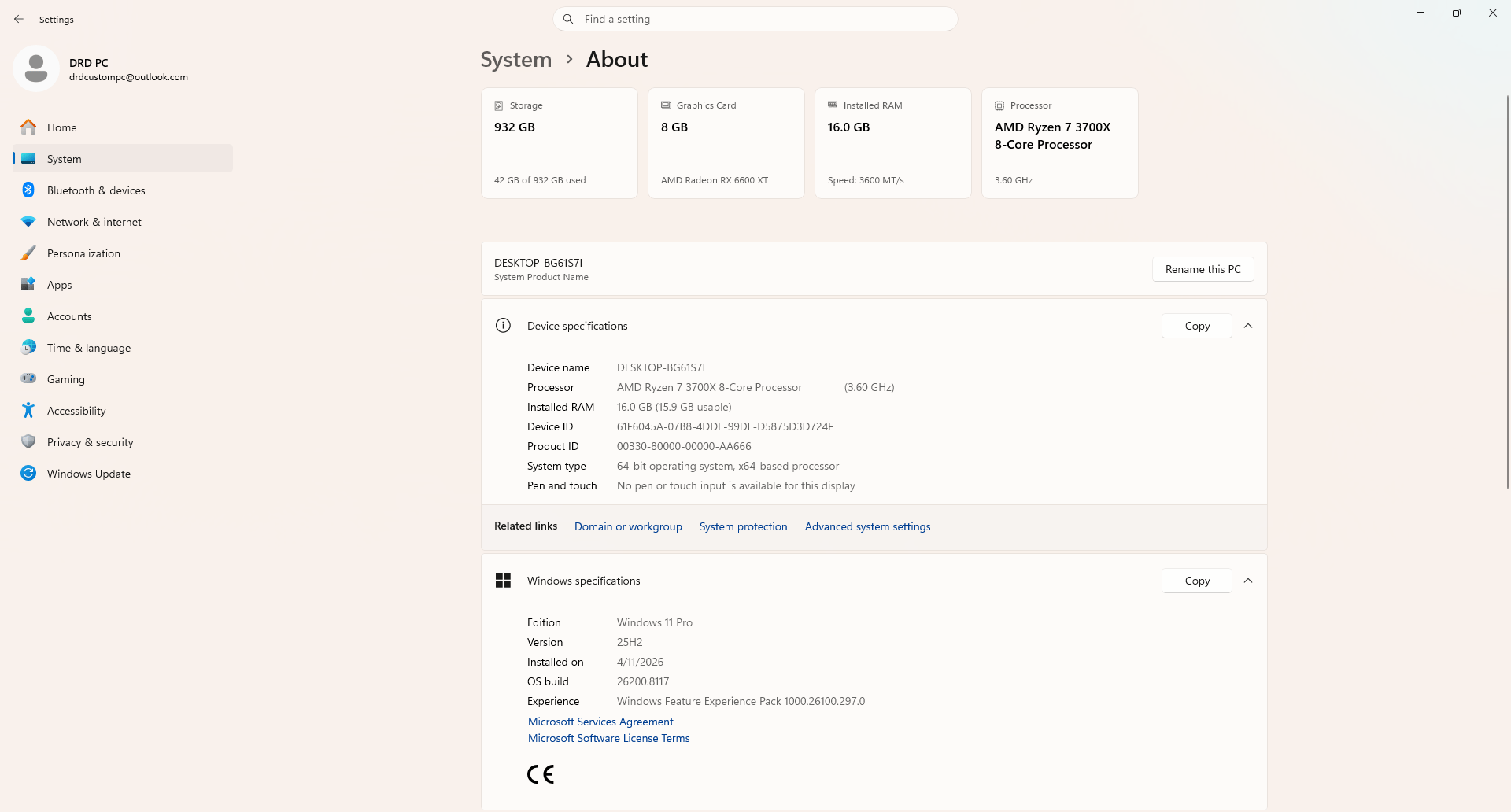This screenshot has width=1511, height=812.
Task: Open the Storage 932 GB card
Action: click(560, 143)
